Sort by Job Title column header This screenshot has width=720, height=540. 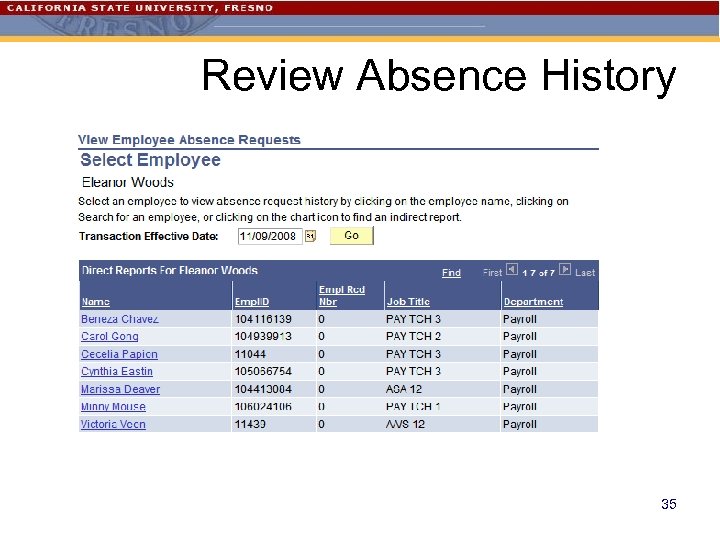point(408,302)
